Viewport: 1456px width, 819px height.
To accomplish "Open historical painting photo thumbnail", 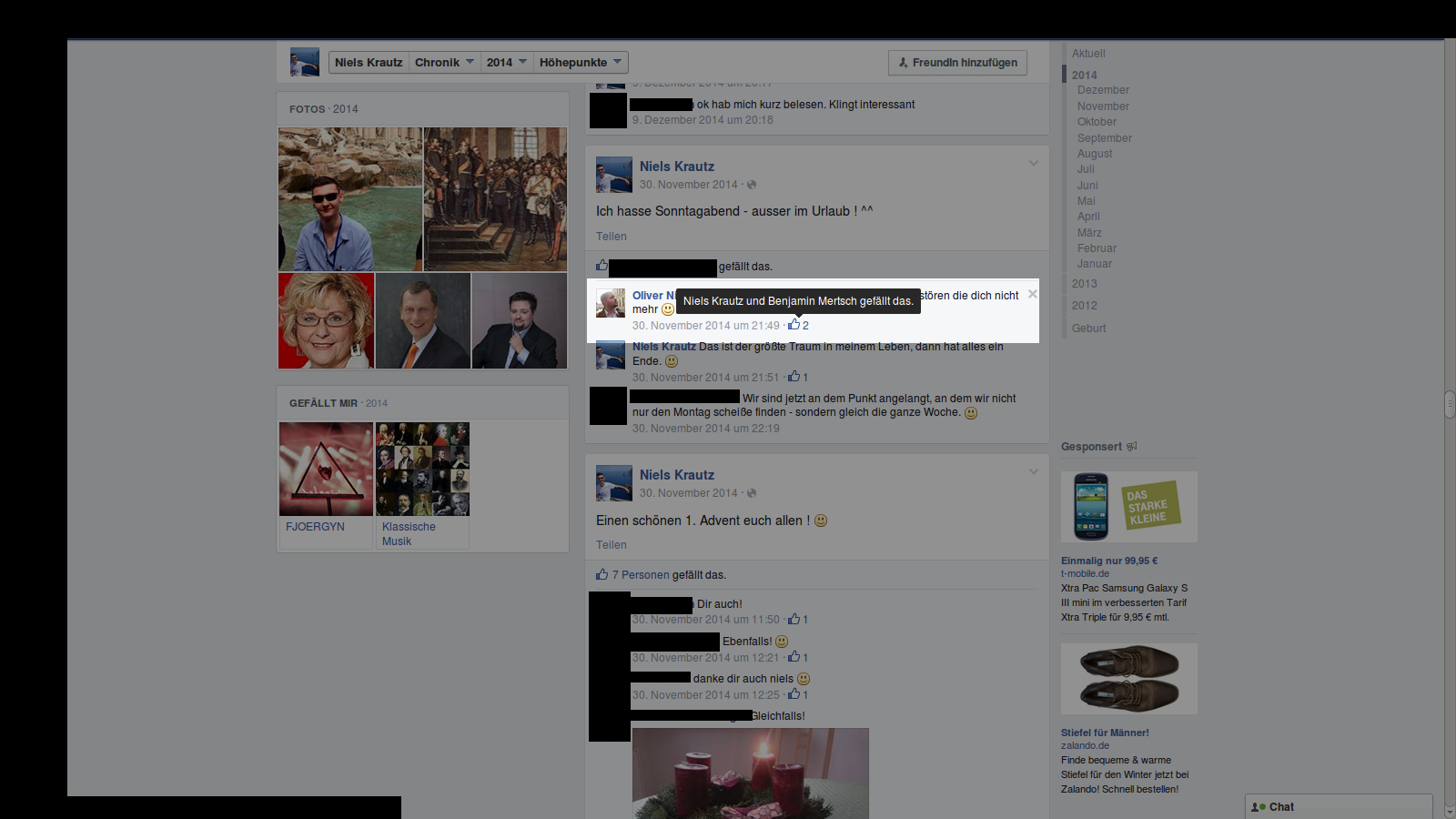I will pyautogui.click(x=495, y=199).
